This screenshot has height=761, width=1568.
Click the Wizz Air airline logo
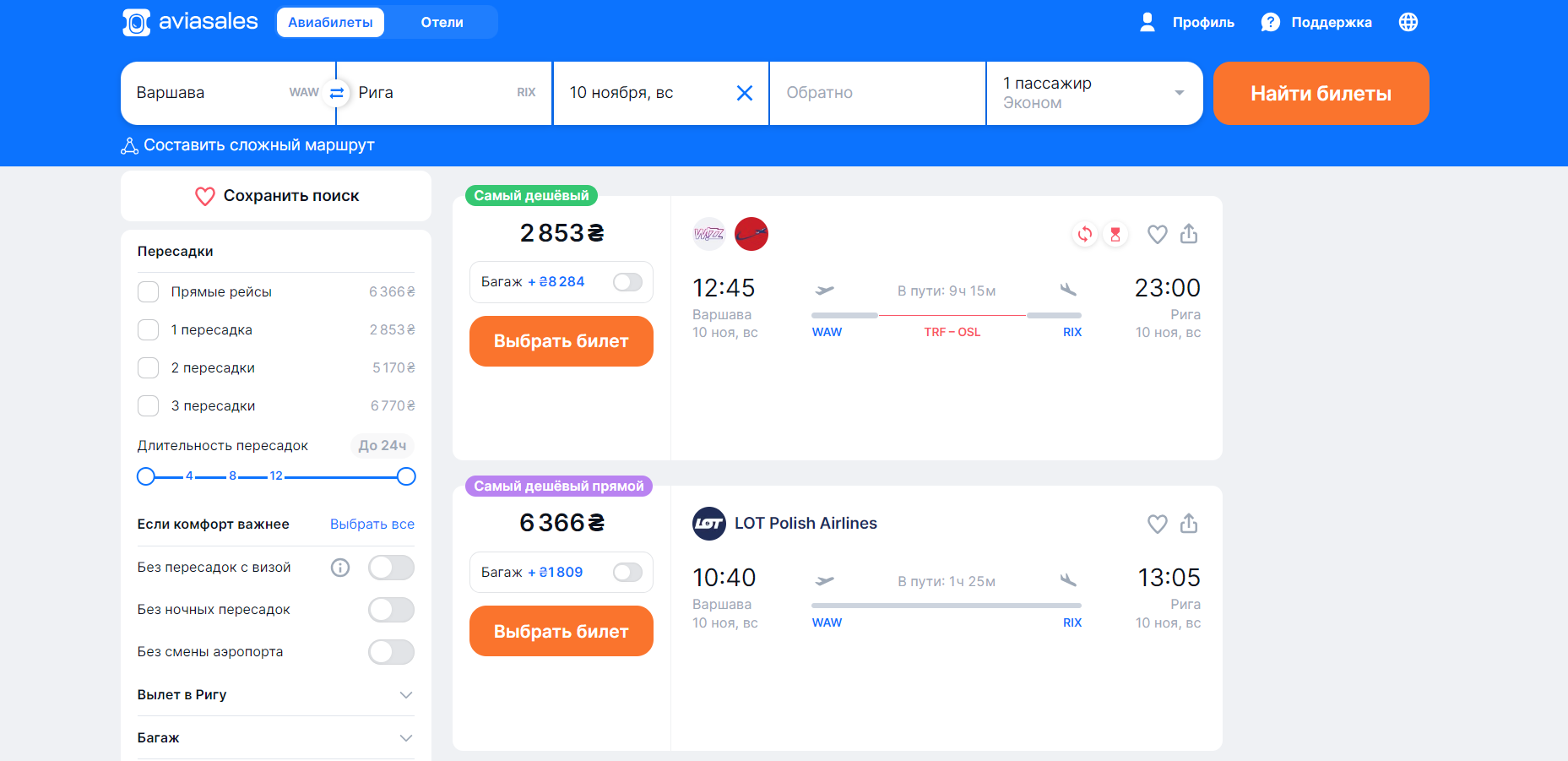pos(708,234)
